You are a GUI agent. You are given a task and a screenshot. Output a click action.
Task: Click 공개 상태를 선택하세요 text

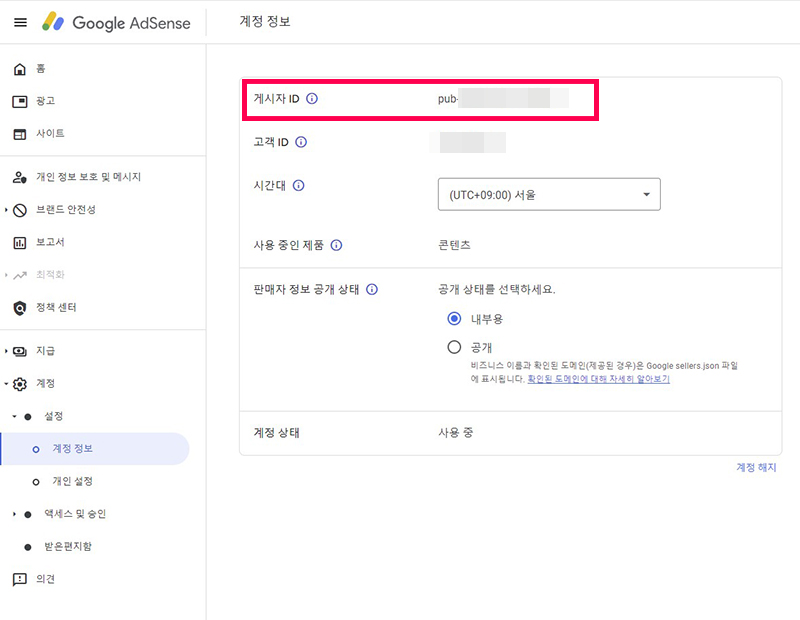[496, 289]
